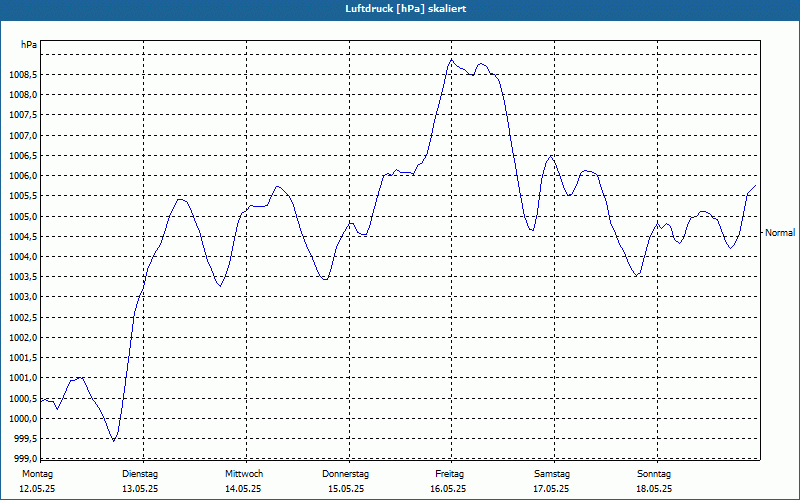Click the 1001,5 y-axis value
Image resolution: width=800 pixels, height=500 pixels.
pyautogui.click(x=23, y=358)
